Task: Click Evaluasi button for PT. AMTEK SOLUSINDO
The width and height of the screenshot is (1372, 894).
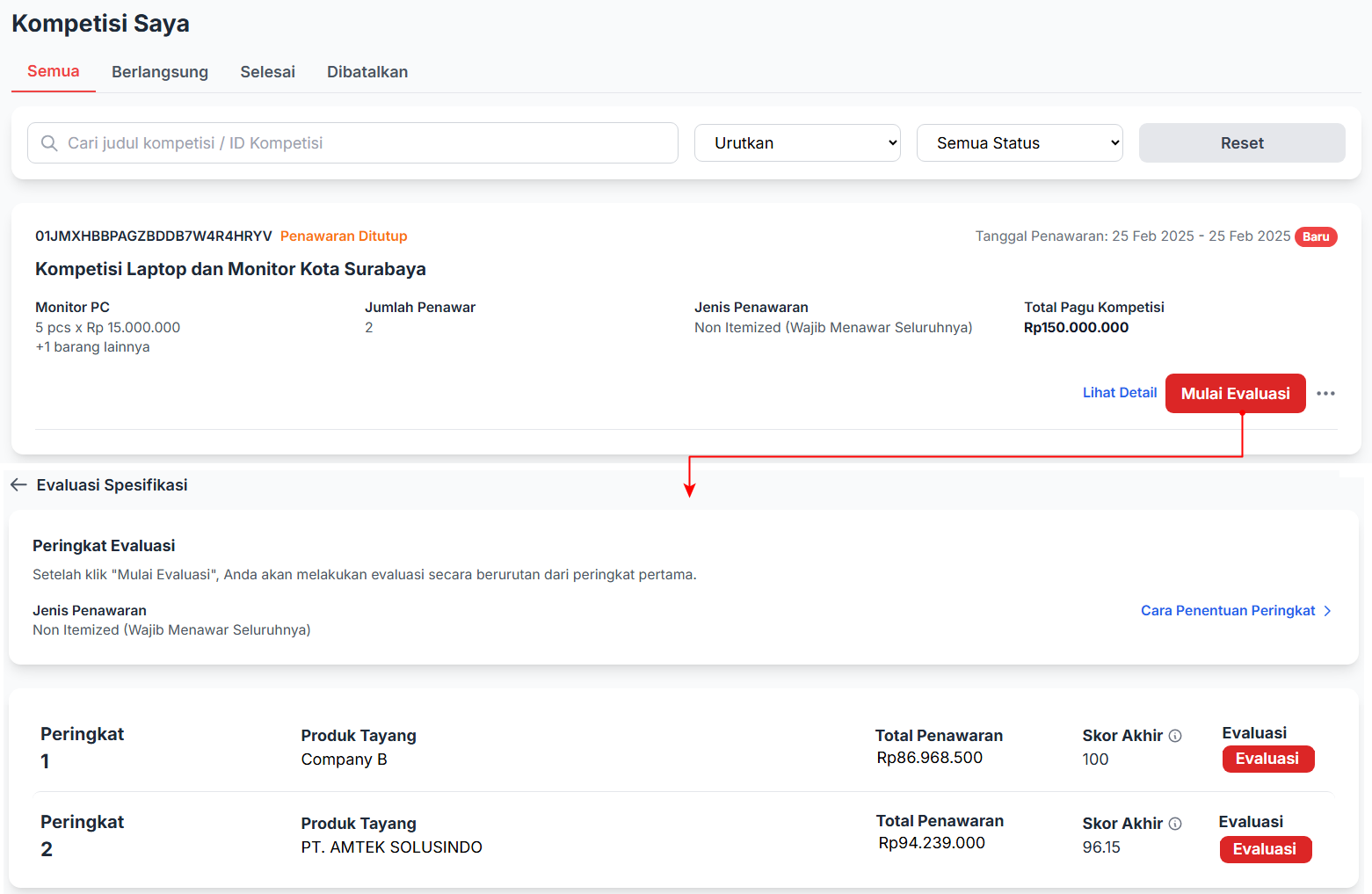Action: click(1265, 849)
